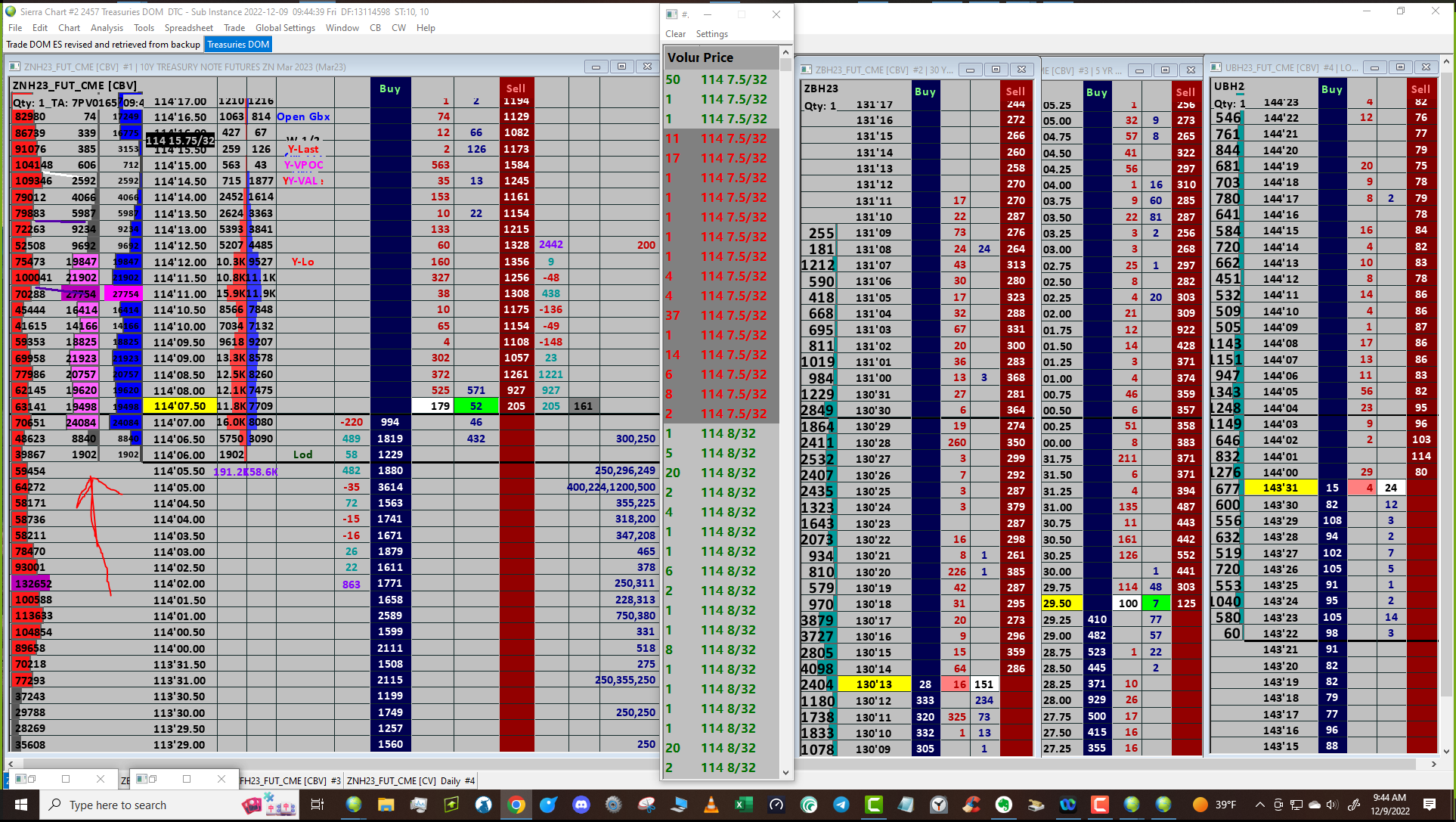
Task: Open Excel taskbar icon
Action: coord(743,805)
